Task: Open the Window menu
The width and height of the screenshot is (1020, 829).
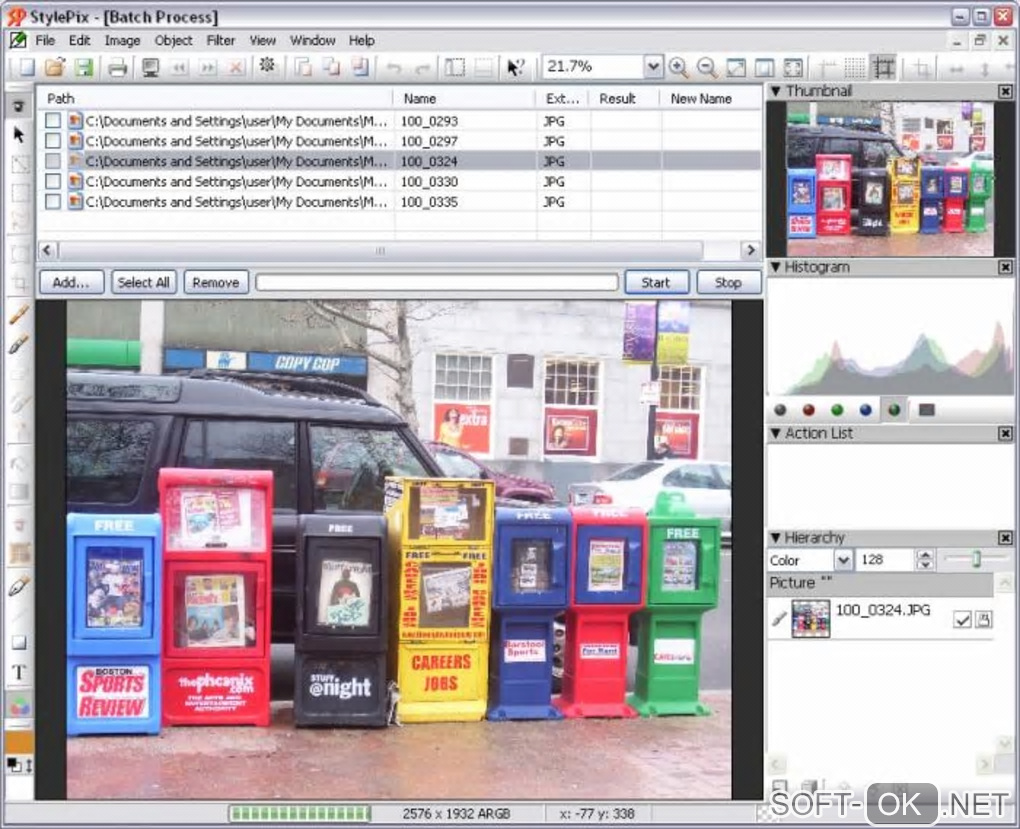Action: point(312,40)
